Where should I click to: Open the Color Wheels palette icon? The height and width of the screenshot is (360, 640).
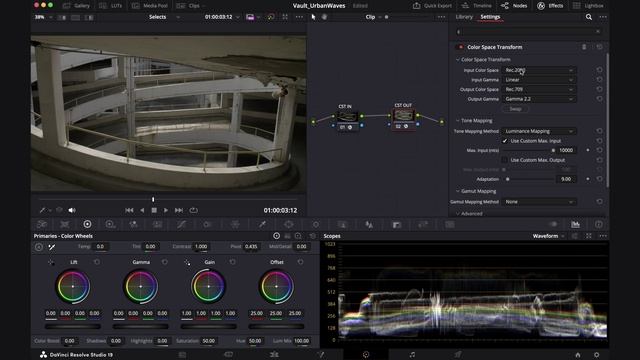point(87,224)
